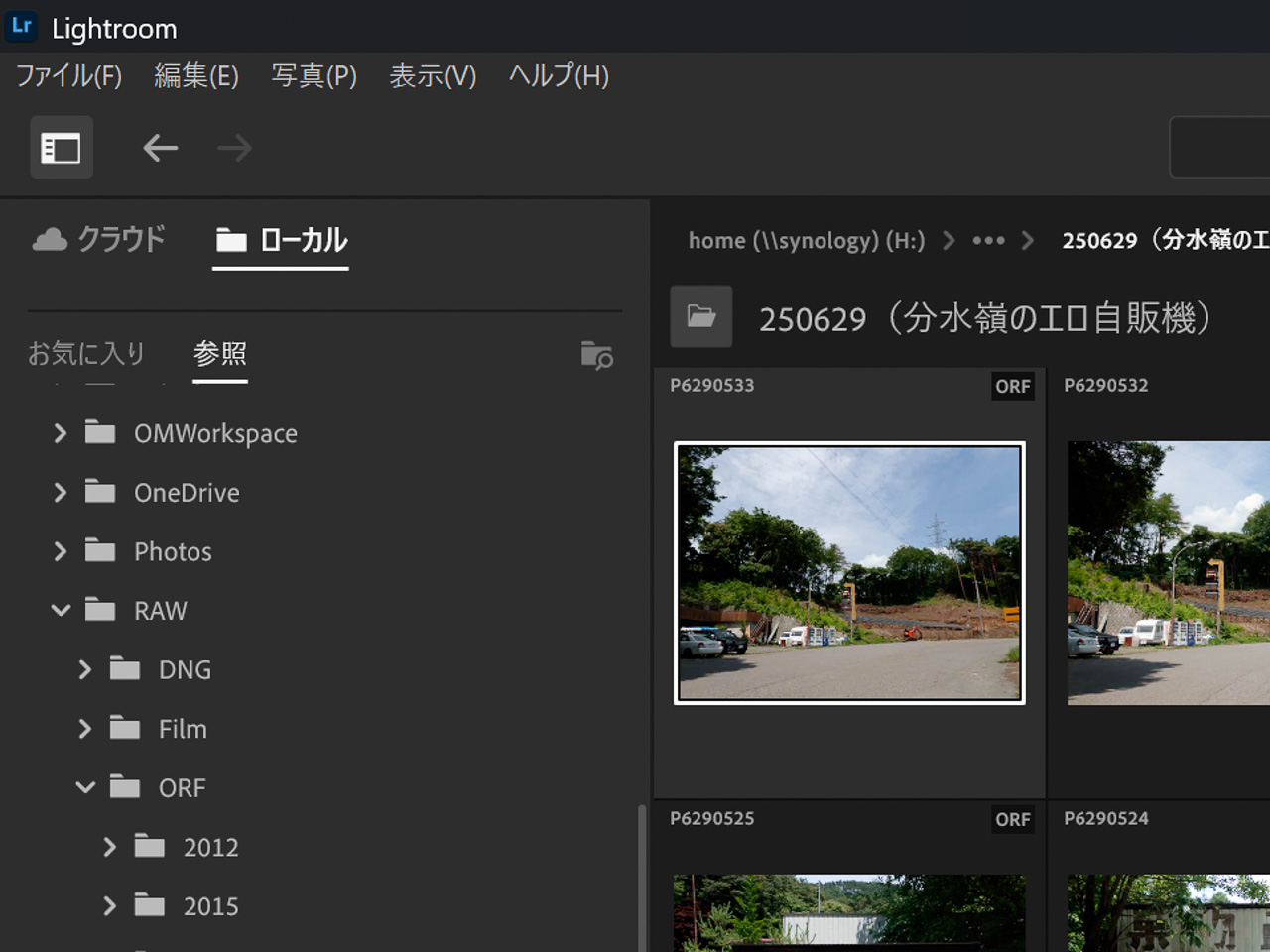Click the search field at top right
Viewport: 1270px width, 952px height.
coord(1220,147)
